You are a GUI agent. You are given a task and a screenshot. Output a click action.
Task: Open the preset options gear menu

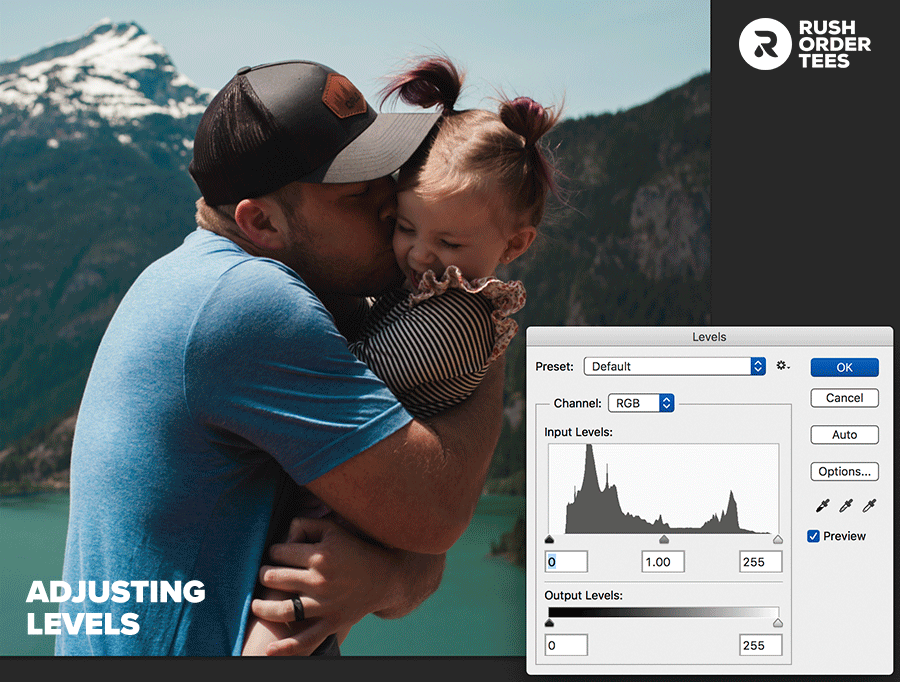pos(781,366)
